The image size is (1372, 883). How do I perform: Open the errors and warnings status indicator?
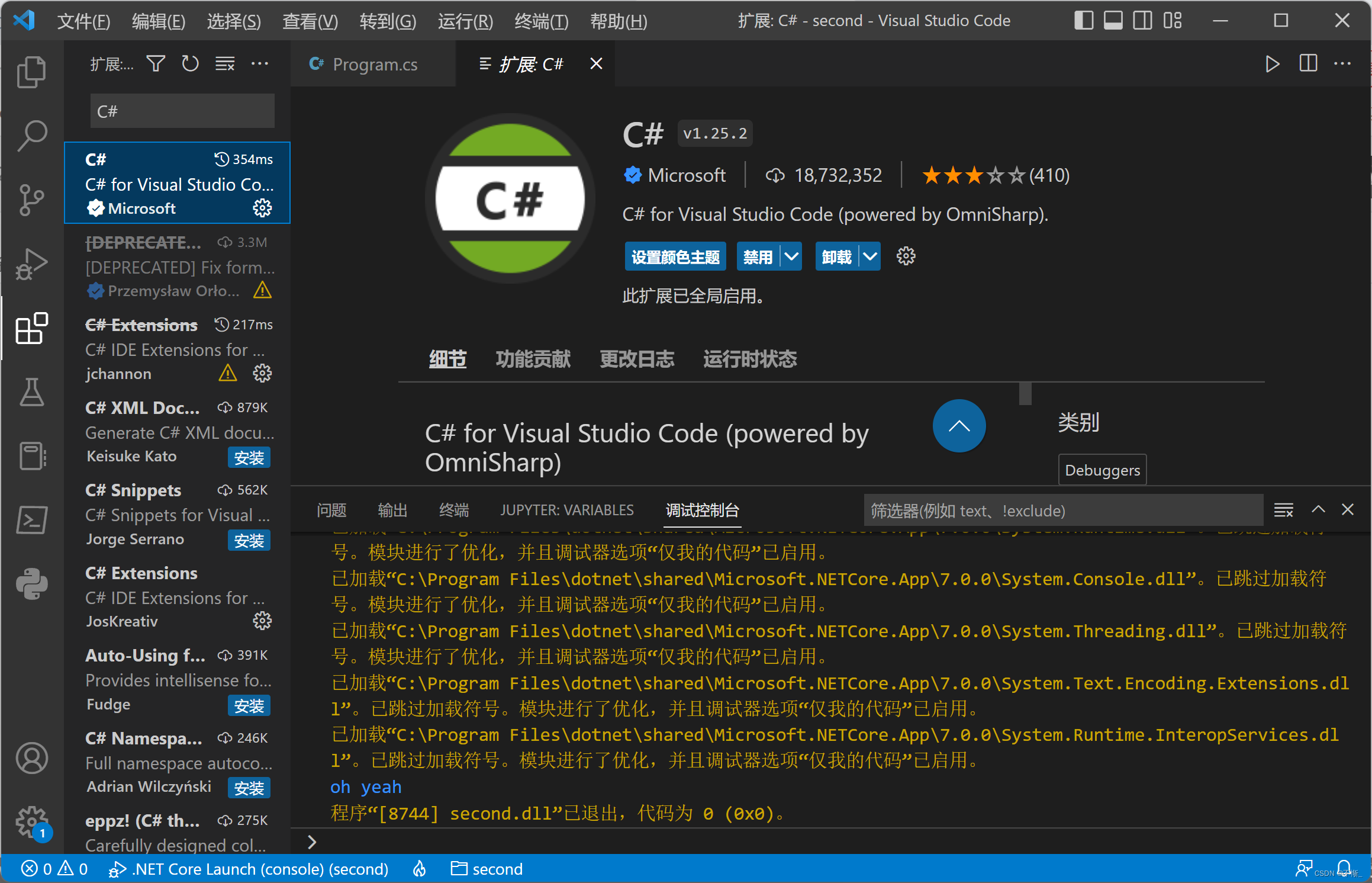[54, 869]
